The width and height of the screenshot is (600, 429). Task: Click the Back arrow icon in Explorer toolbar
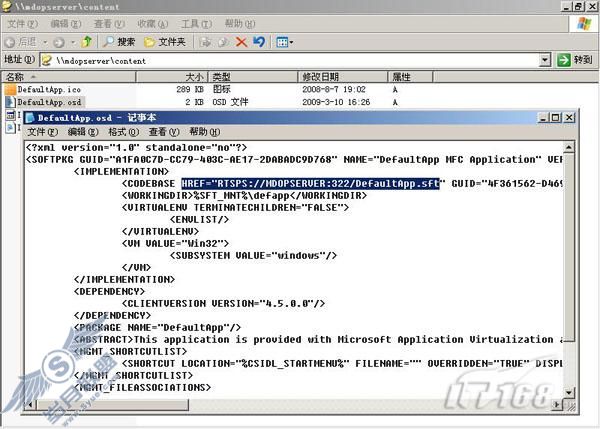click(x=10, y=42)
